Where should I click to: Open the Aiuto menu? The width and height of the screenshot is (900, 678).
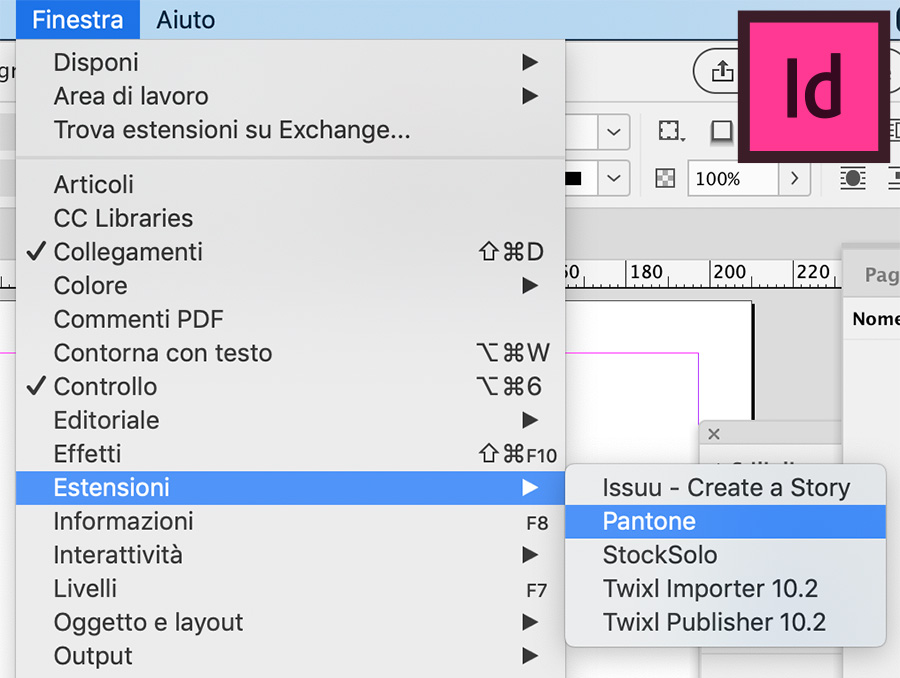click(185, 20)
